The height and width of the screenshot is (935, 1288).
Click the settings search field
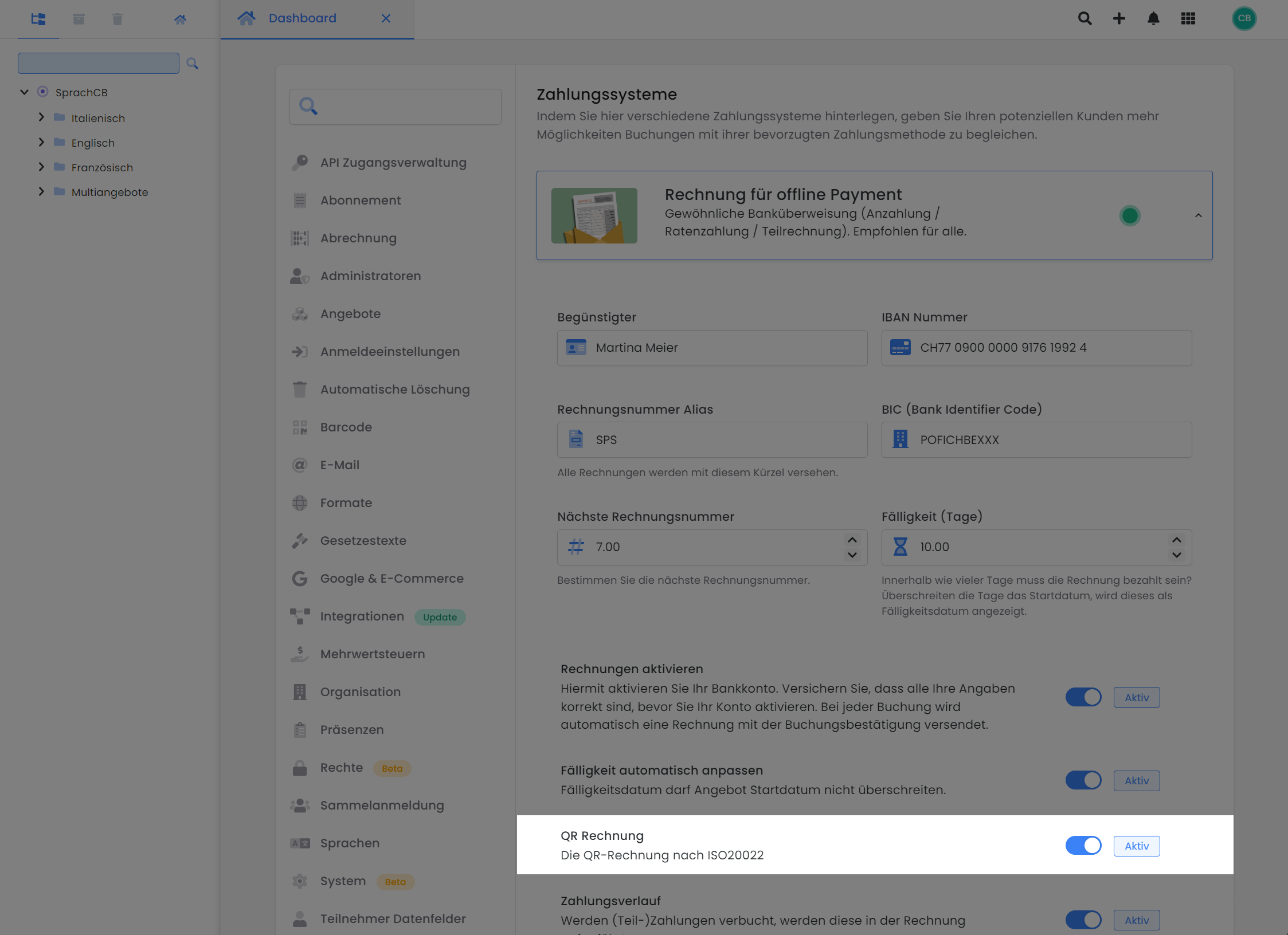coord(395,107)
